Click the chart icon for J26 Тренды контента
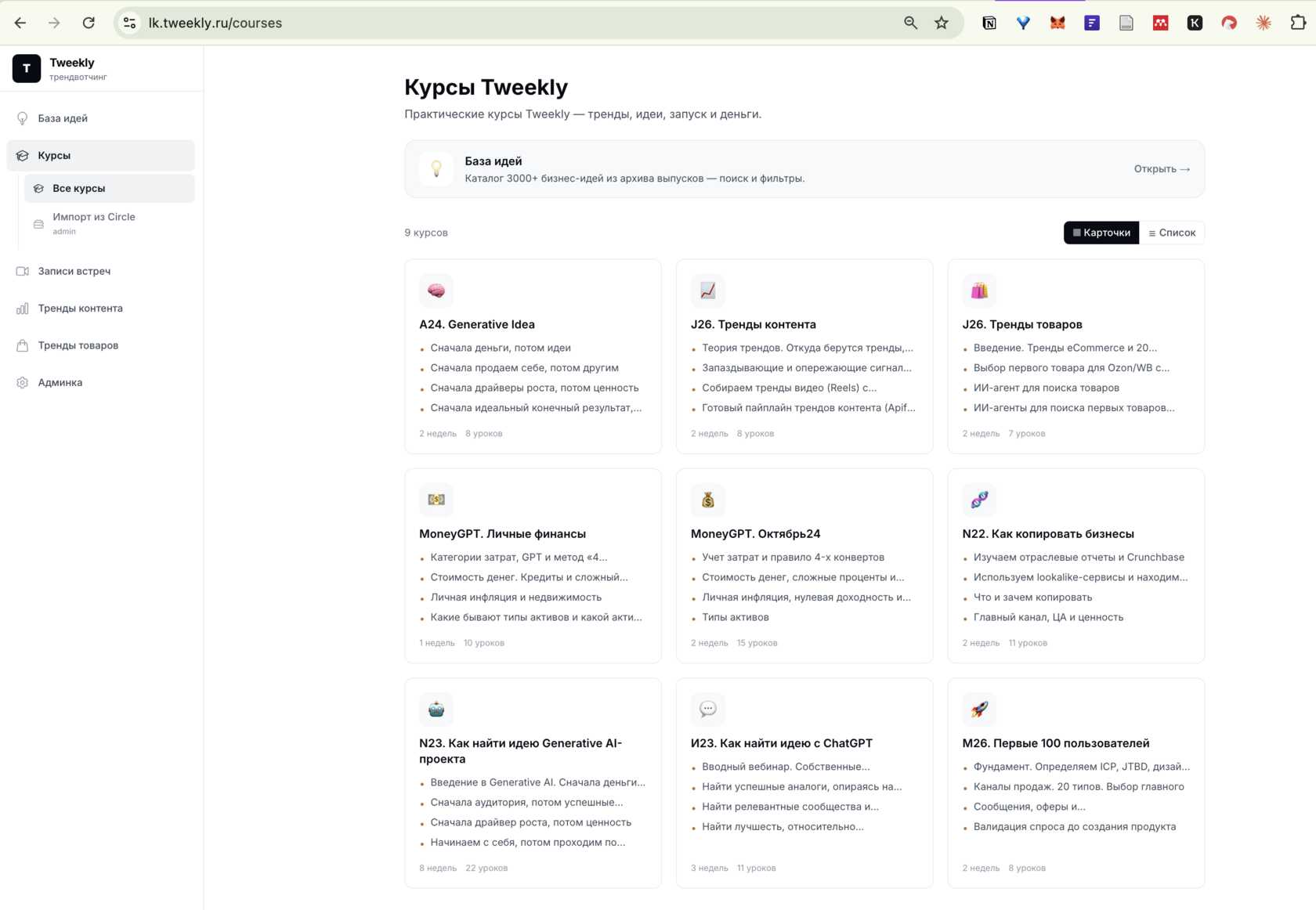This screenshot has width=1316, height=910. tap(707, 291)
